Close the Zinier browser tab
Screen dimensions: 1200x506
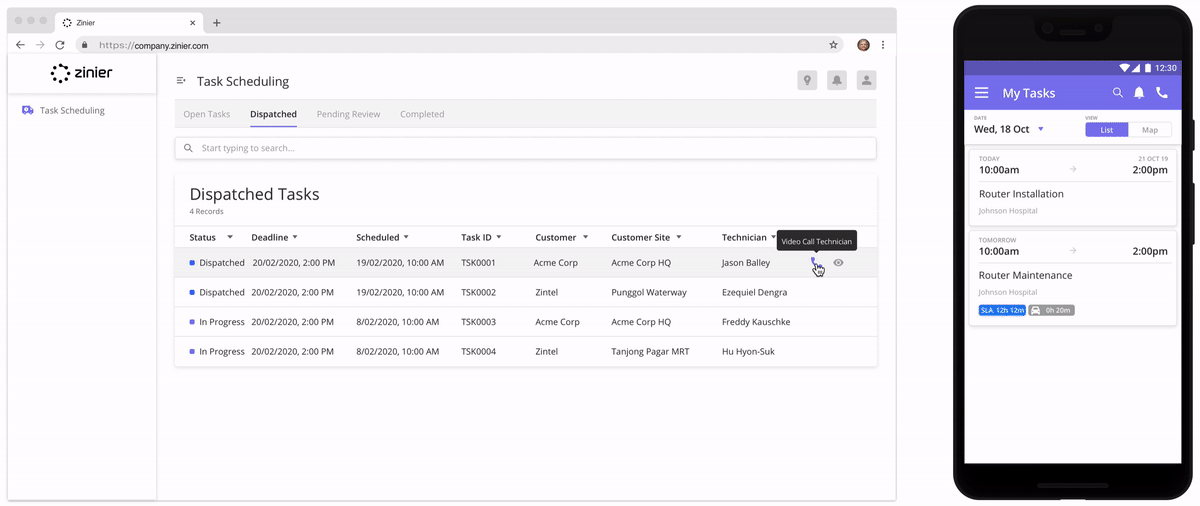click(x=193, y=22)
